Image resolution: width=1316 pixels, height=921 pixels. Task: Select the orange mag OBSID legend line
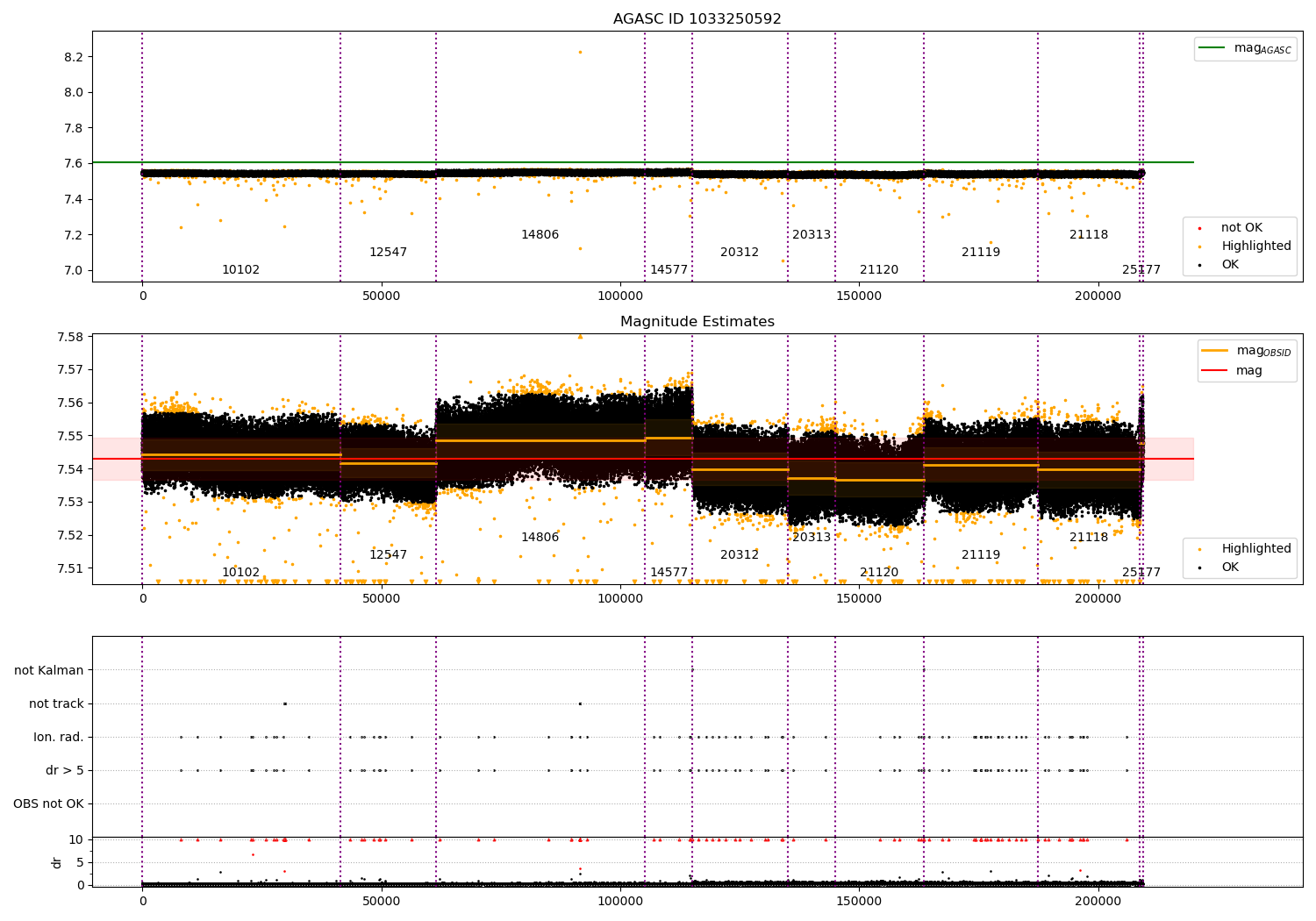pyautogui.click(x=1215, y=351)
